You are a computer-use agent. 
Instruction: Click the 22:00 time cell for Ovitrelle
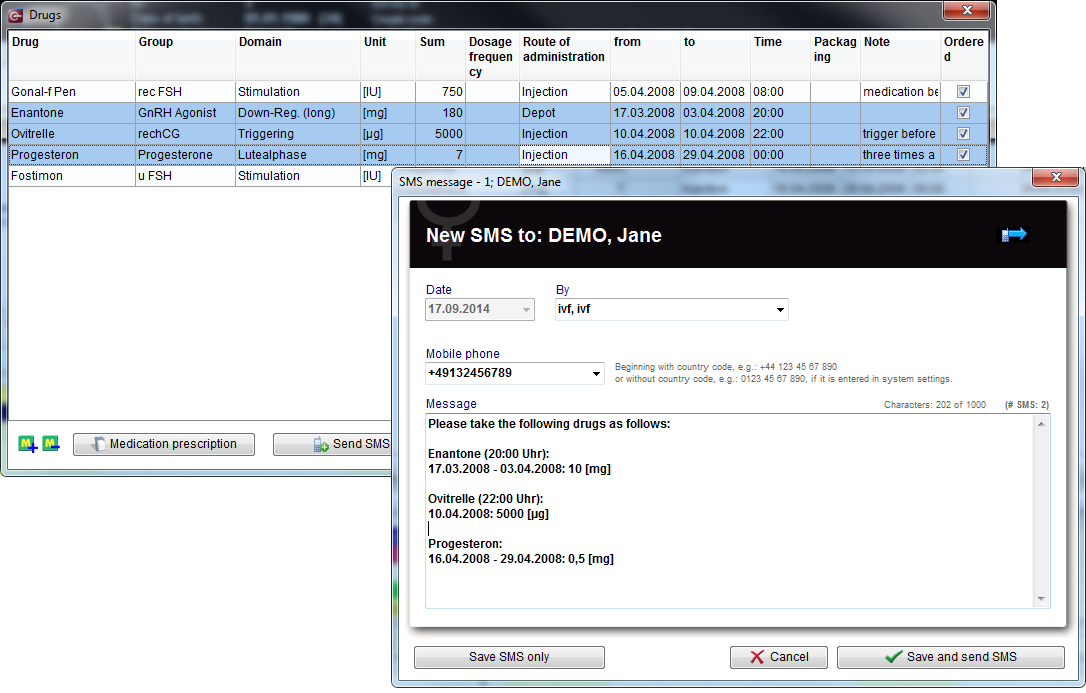(780, 134)
